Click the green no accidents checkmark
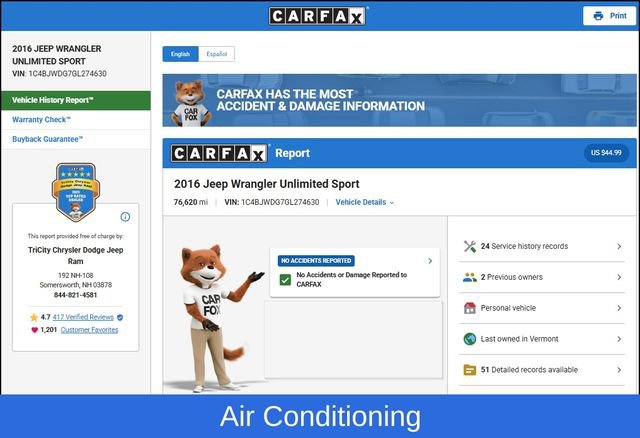 tap(285, 279)
